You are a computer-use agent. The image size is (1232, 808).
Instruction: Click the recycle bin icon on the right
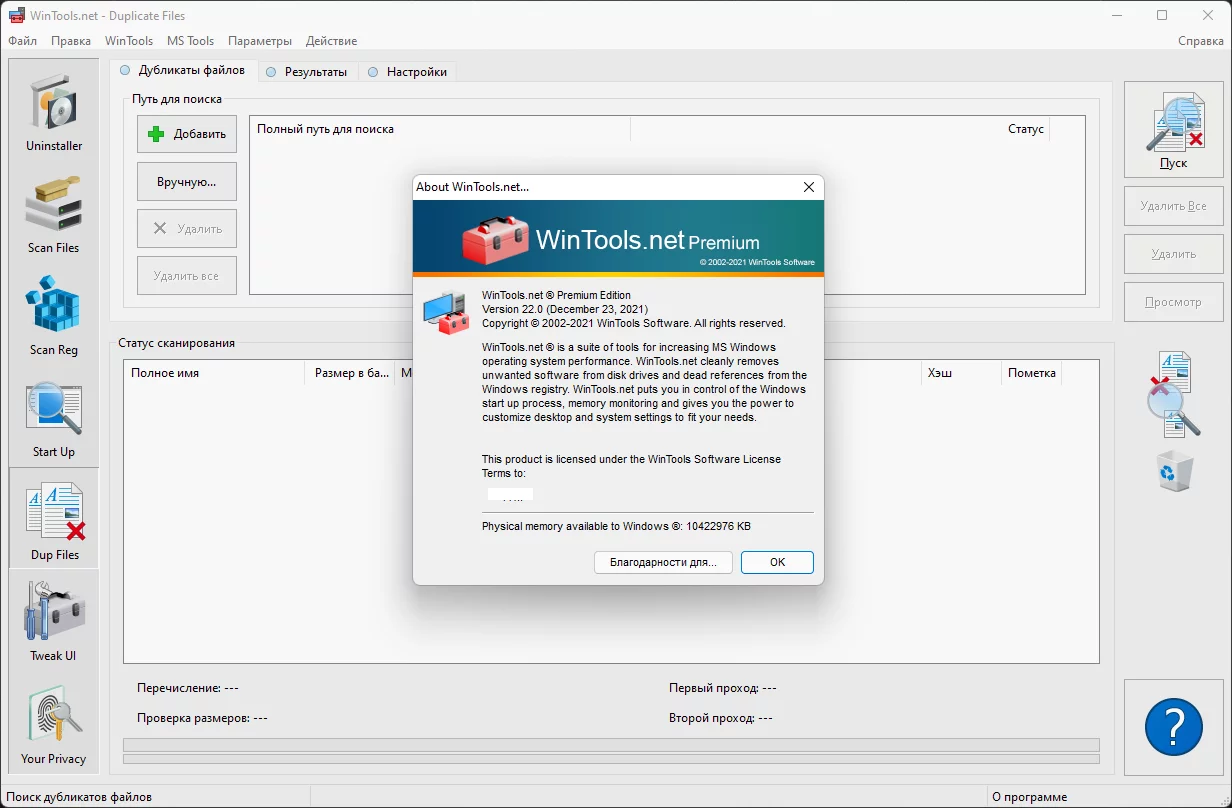(1174, 470)
